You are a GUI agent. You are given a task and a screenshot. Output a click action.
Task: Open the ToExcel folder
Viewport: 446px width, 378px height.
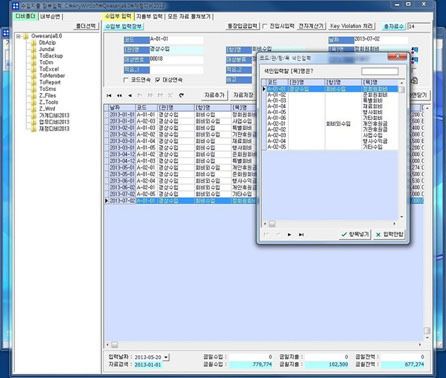pyautogui.click(x=49, y=69)
